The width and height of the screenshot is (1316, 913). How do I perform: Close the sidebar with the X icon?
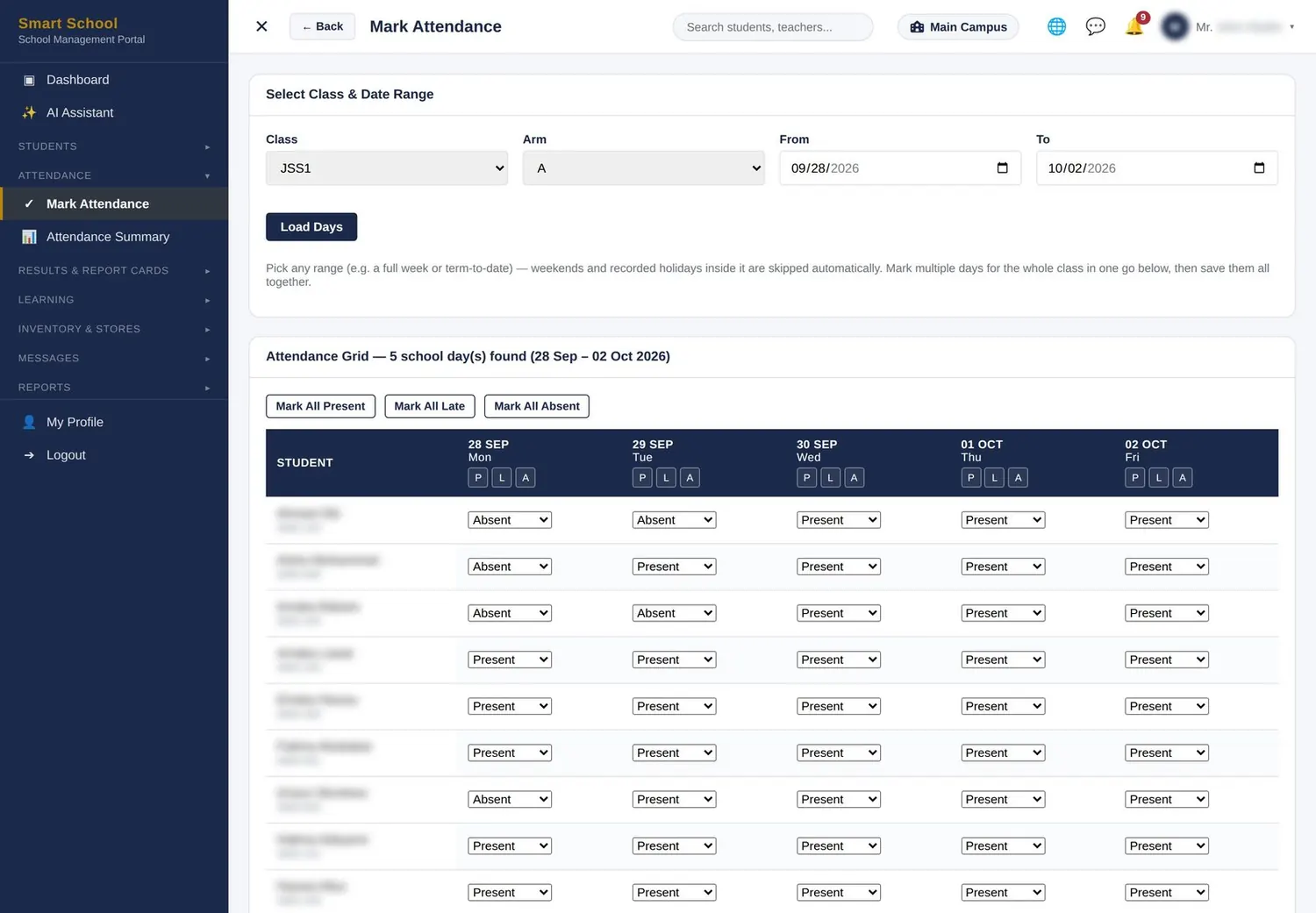261,26
